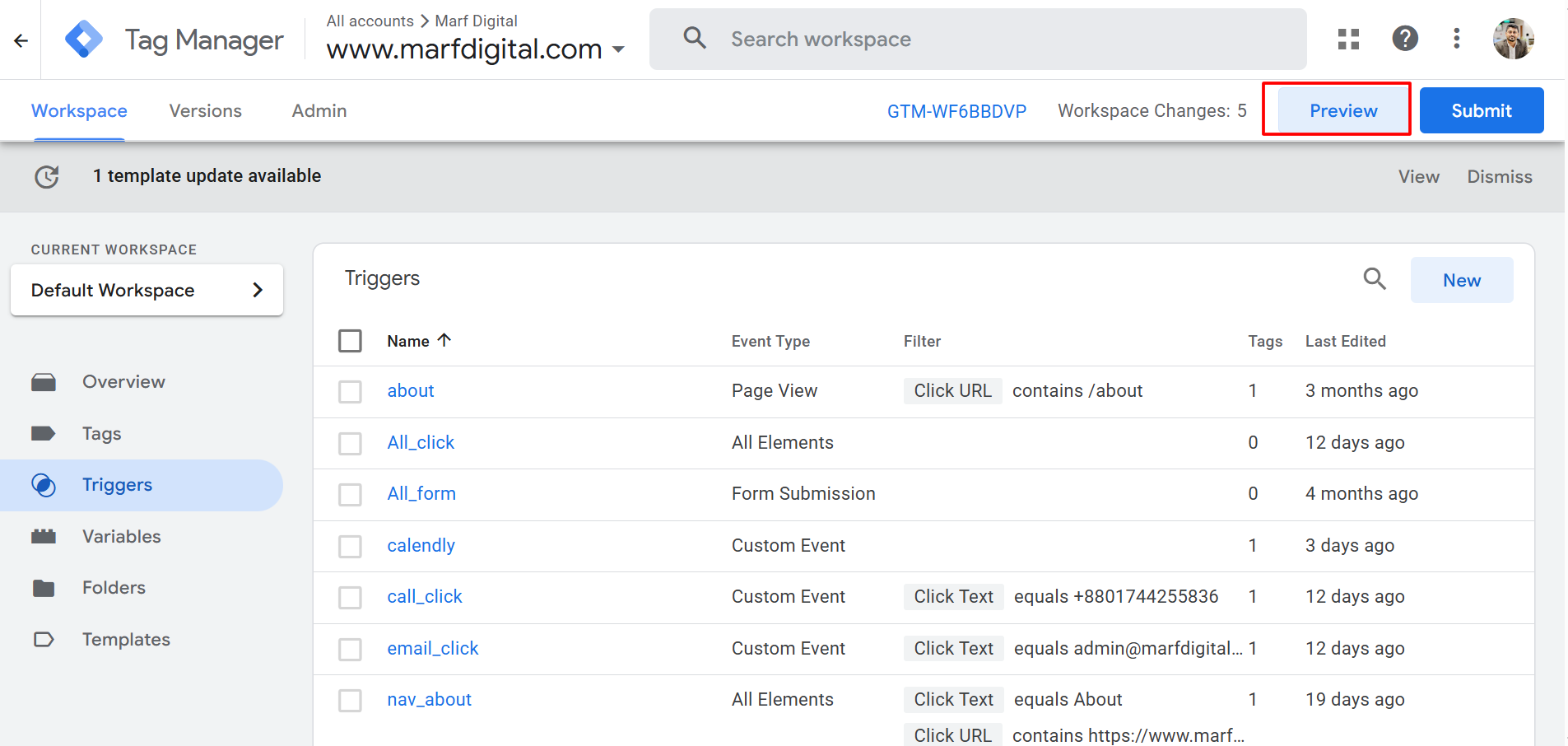Viewport: 1568px width, 746px height.
Task: Select the checkbox for the calendly trigger
Action: (350, 546)
